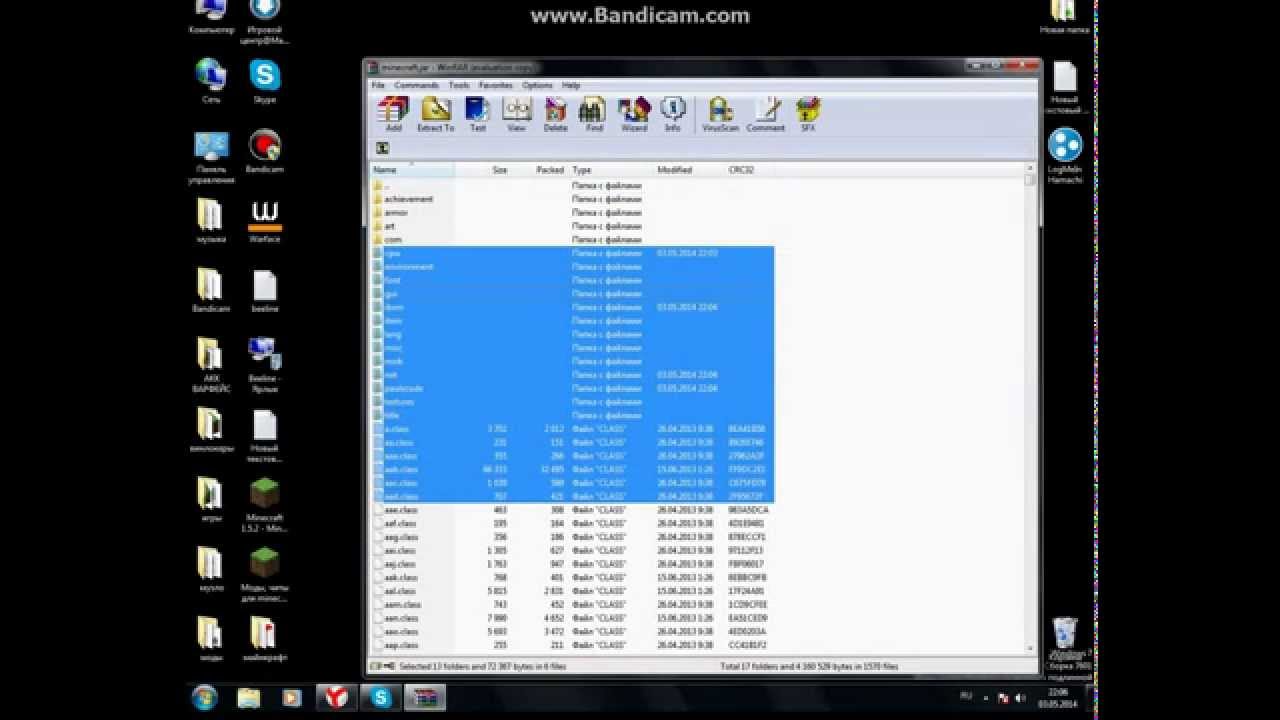The image size is (1280, 720).
Task: Open the Tools menu
Action: (459, 85)
